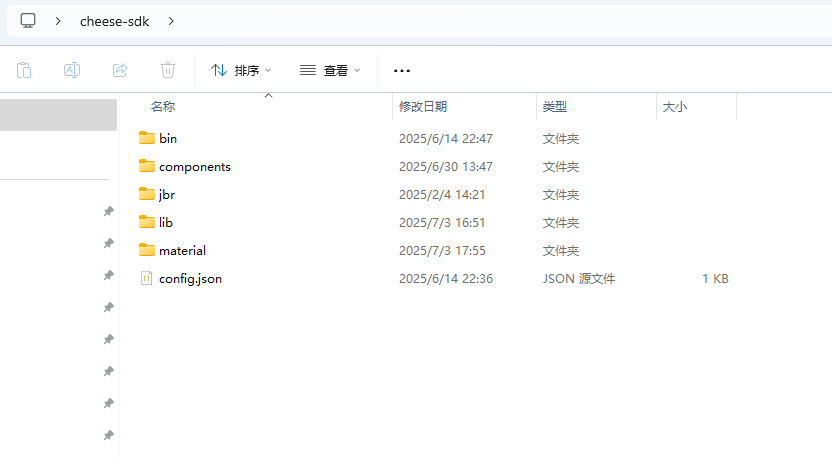Click the highlighted item in navigation pane

(x=58, y=115)
